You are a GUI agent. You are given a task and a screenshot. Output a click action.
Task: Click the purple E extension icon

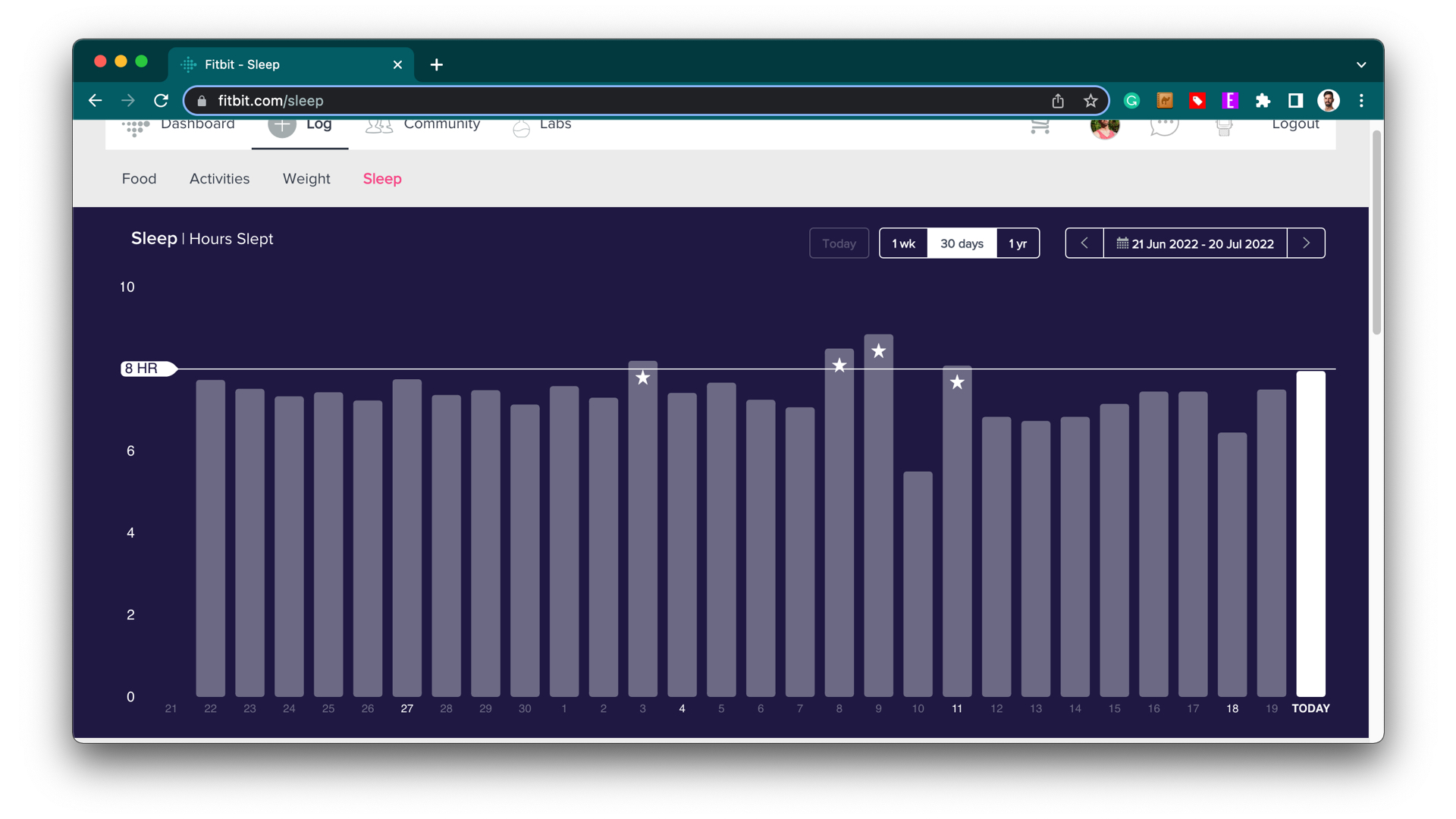click(x=1230, y=100)
